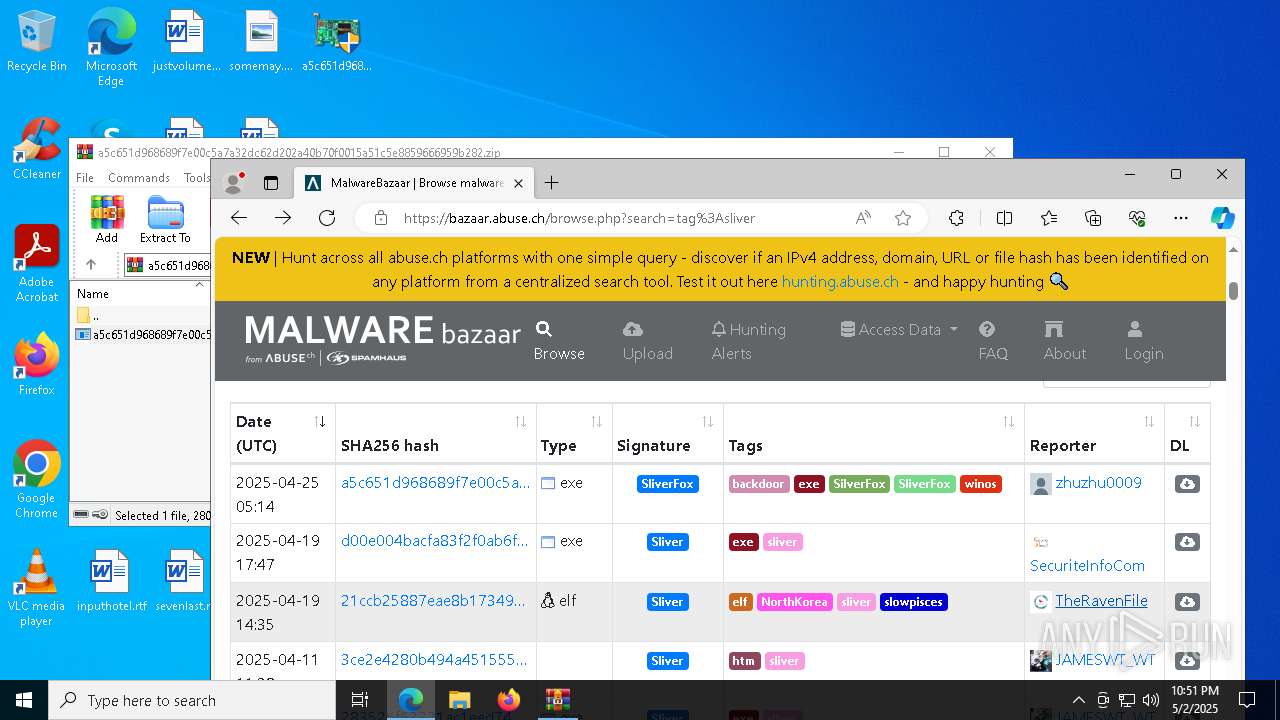Refresh the MalwareBazaar page
This screenshot has width=1280, height=720.
327,218
